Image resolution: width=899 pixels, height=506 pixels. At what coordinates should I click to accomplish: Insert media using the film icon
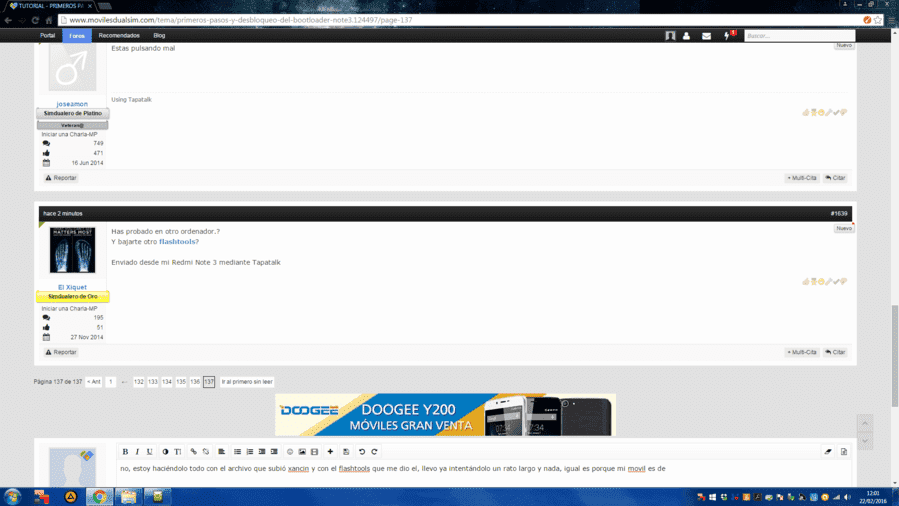click(x=314, y=452)
